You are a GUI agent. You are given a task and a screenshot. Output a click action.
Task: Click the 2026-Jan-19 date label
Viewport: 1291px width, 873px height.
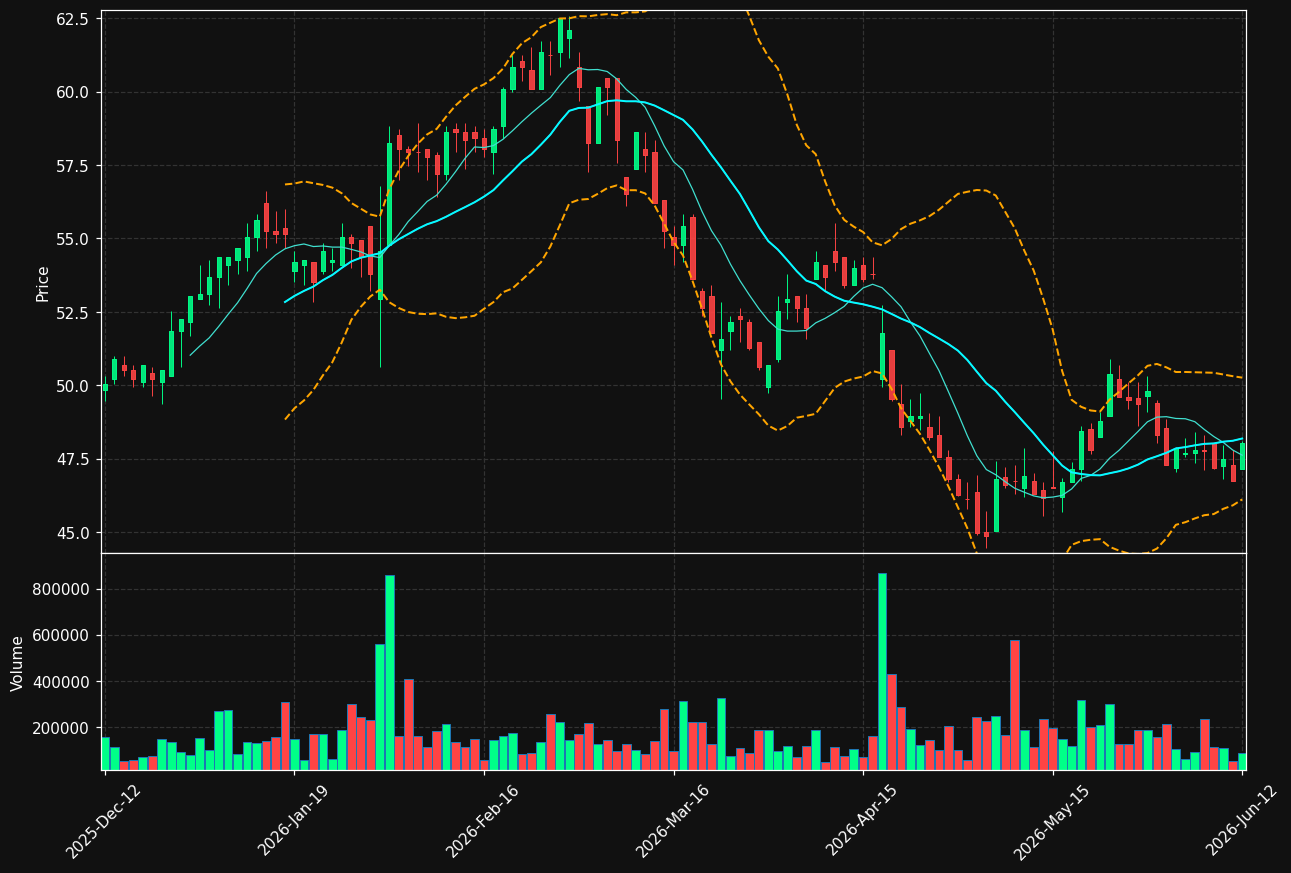coord(294,822)
